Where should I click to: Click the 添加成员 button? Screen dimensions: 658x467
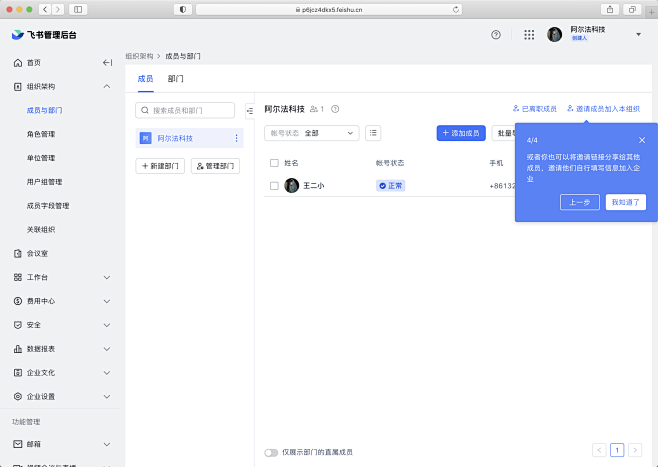click(461, 133)
